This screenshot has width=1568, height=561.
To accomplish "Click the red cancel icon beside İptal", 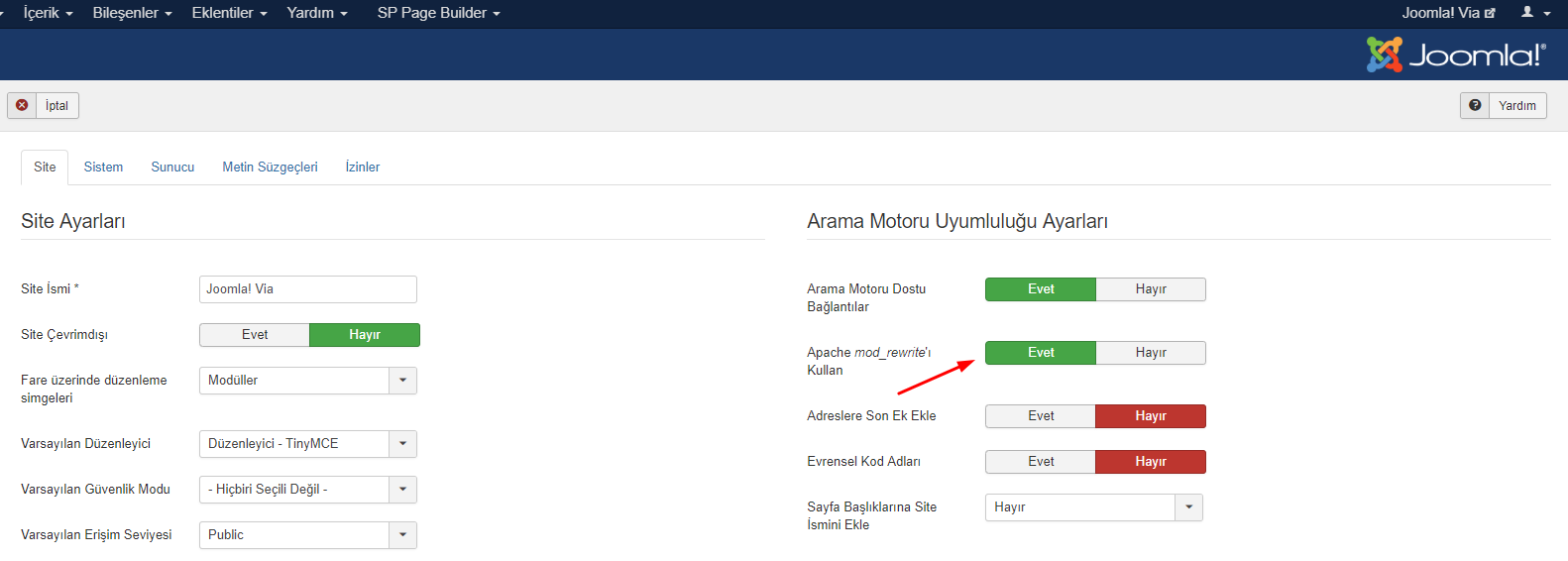I will [x=22, y=105].
